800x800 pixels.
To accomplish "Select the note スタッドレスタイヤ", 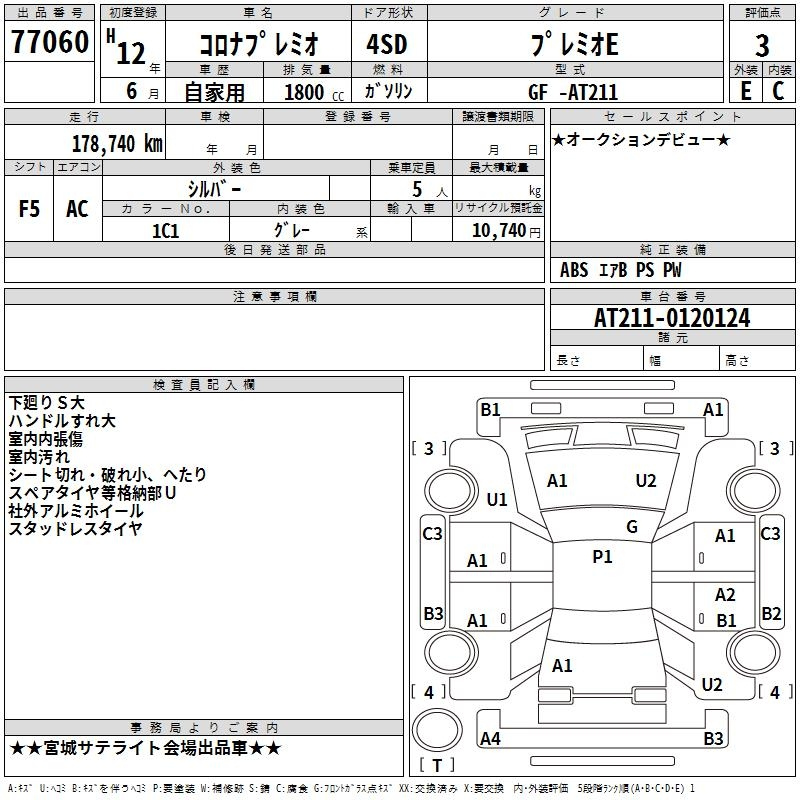I will point(75,529).
